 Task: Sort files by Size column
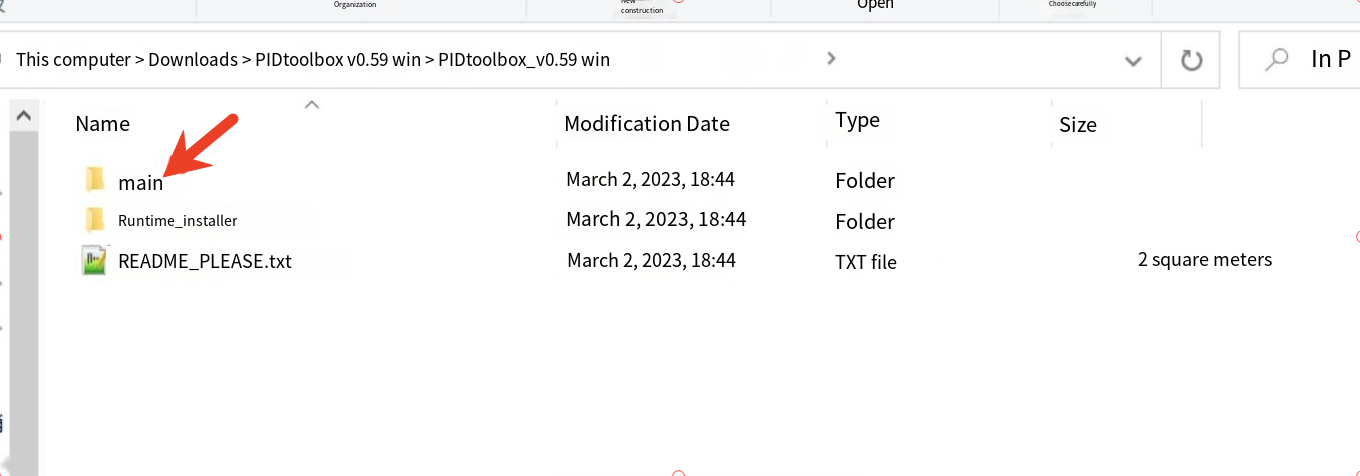click(1078, 125)
